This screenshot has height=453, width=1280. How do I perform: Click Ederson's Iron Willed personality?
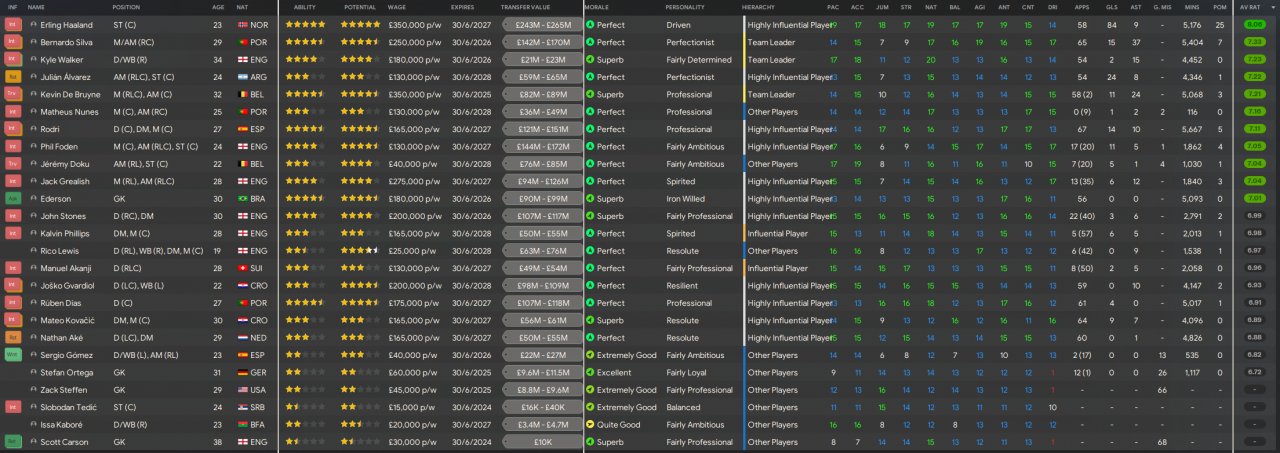pos(685,198)
